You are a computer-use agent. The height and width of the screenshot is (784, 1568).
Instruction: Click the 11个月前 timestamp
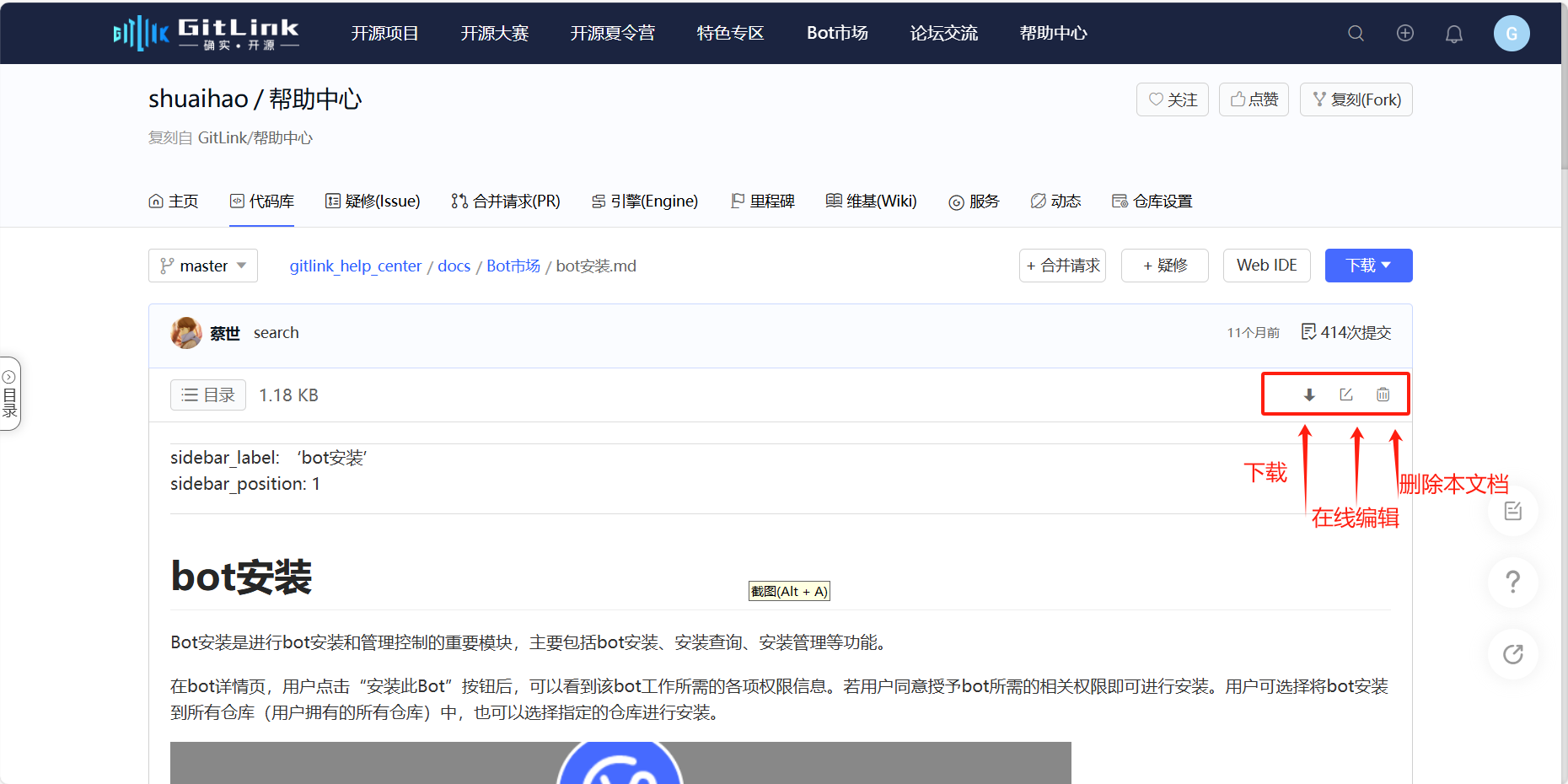coord(1253,333)
